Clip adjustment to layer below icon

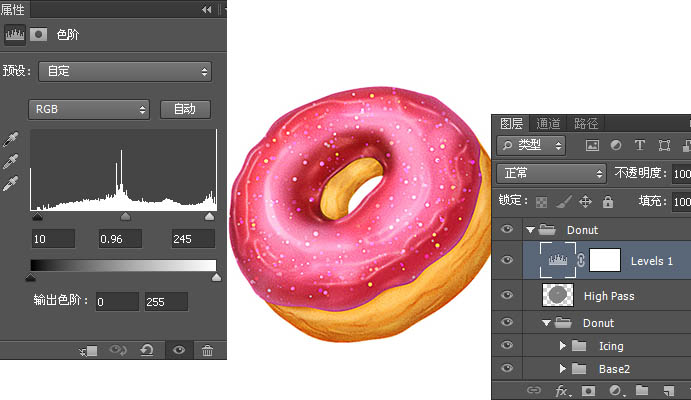(89, 351)
